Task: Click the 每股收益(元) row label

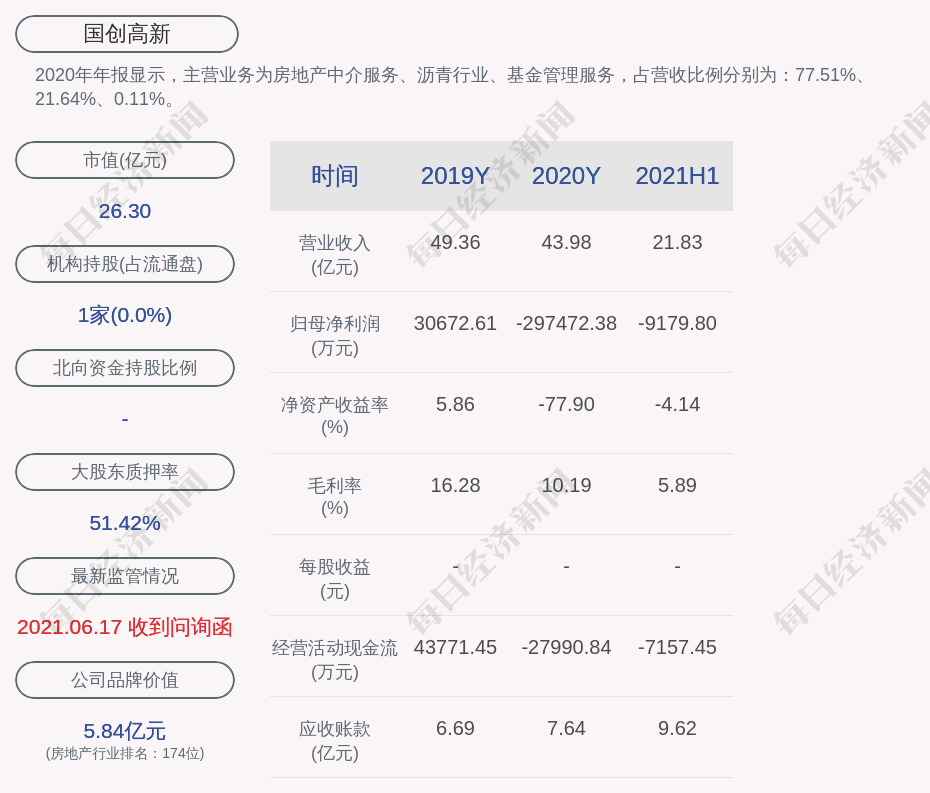Action: click(x=335, y=579)
